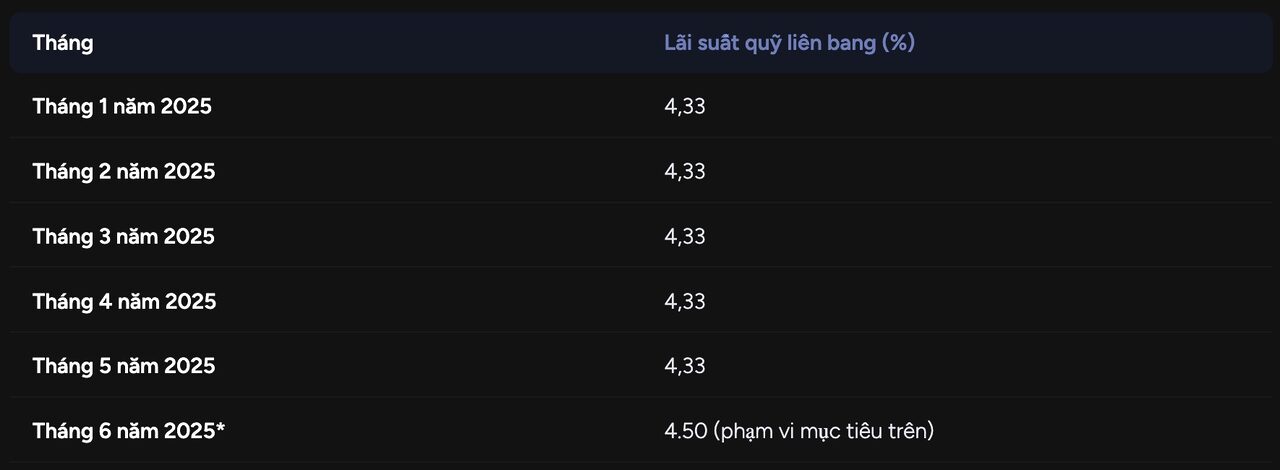The height and width of the screenshot is (470, 1280).
Task: Click the 4,33 value for Tháng 2
Action: 685,171
